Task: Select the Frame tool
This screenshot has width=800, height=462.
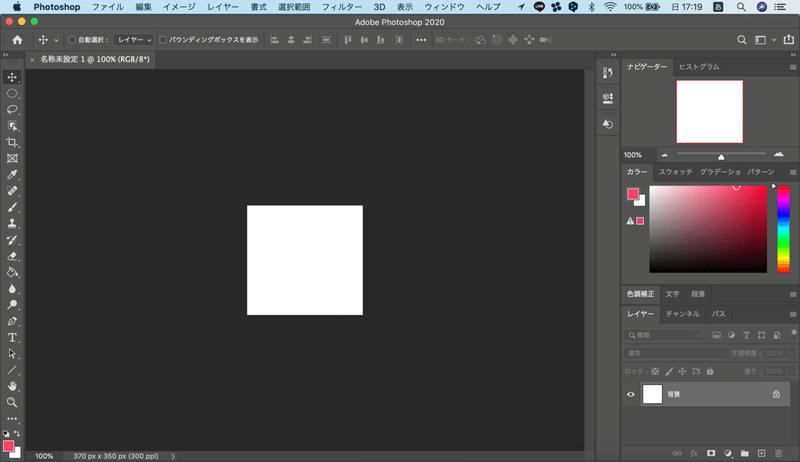Action: click(12, 159)
